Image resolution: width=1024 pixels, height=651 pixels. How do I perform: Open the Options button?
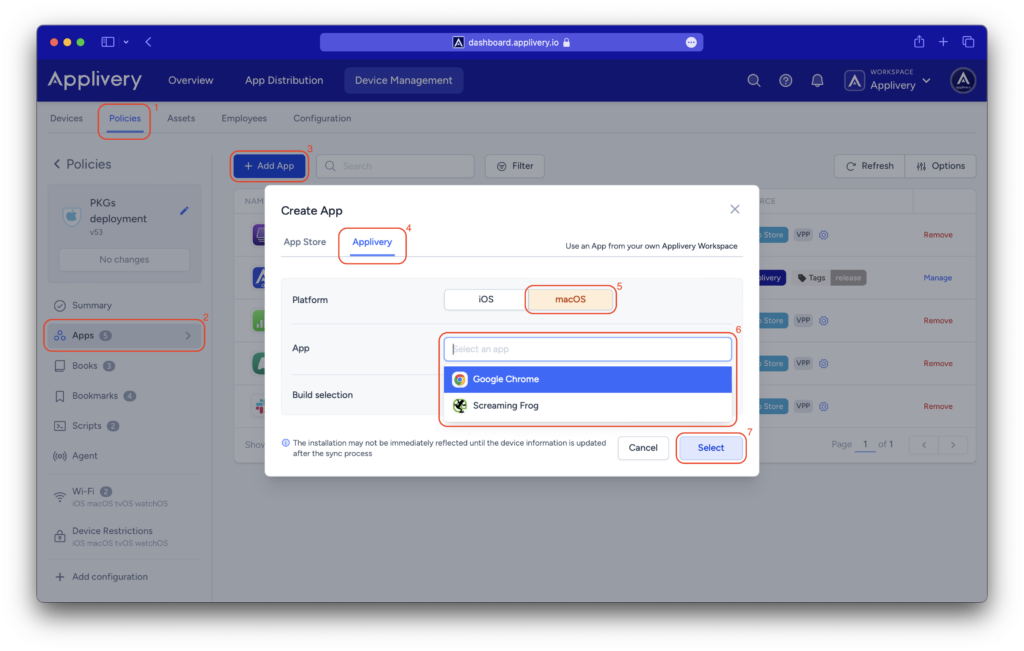point(940,166)
